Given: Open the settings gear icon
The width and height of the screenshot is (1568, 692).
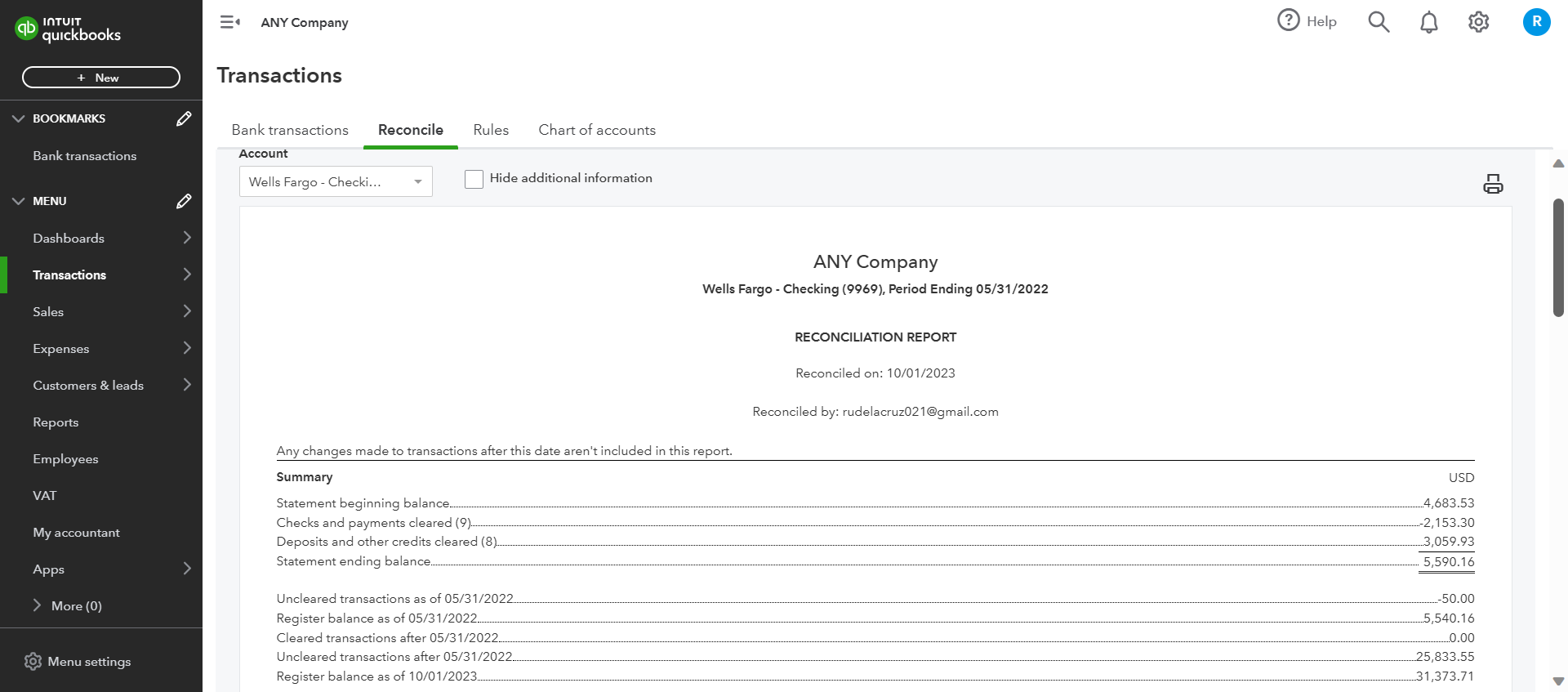Looking at the screenshot, I should point(1478,22).
